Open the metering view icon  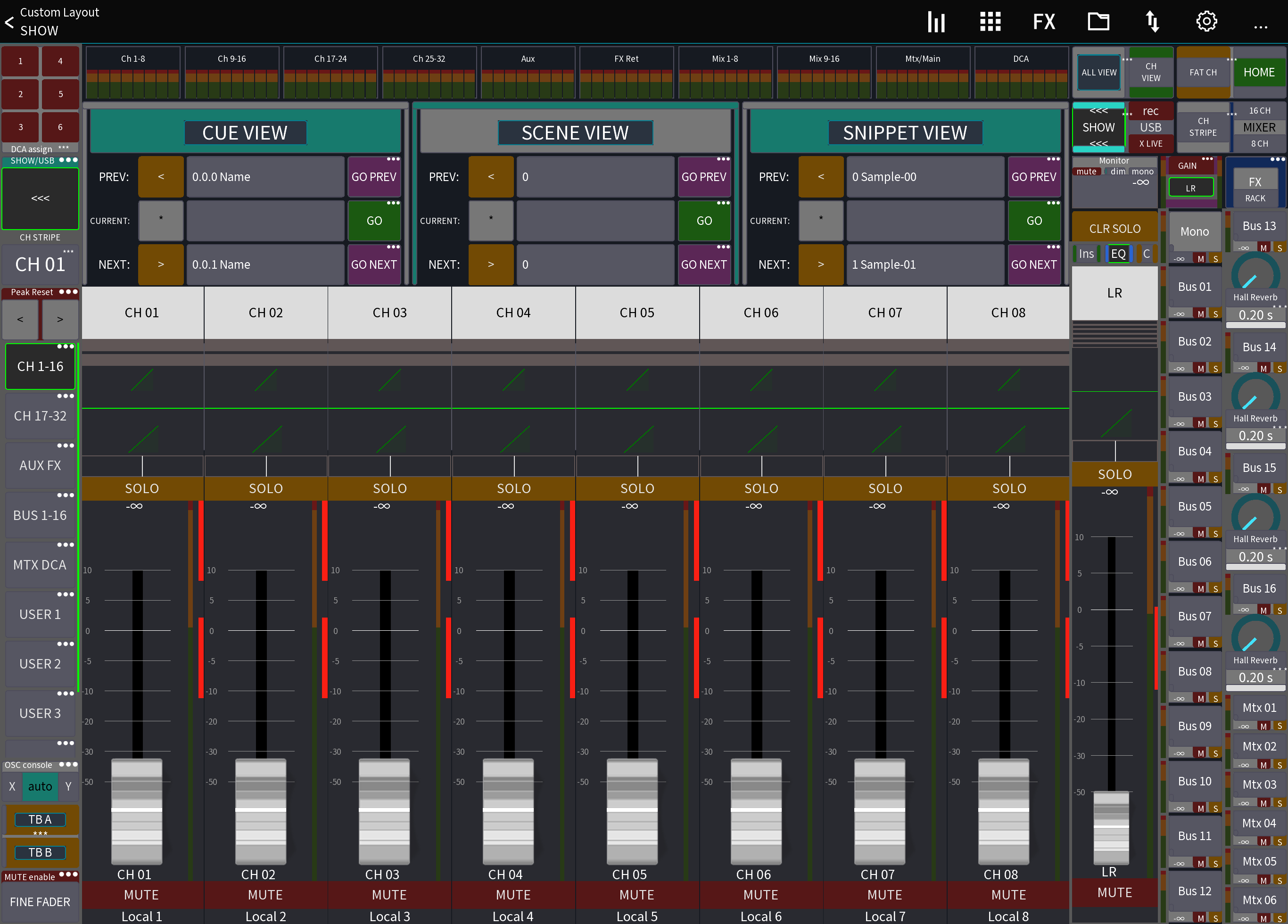coord(935,22)
